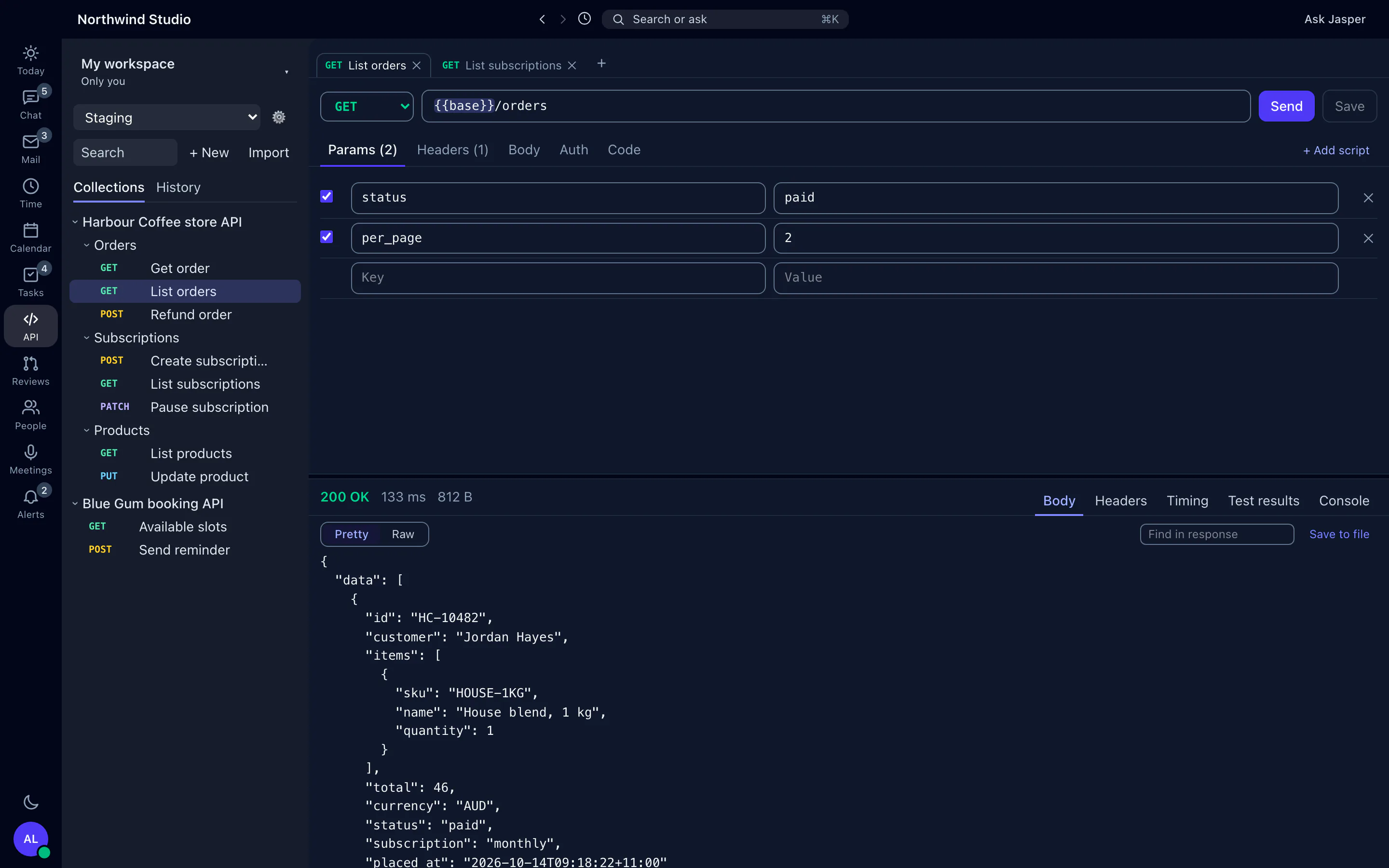Click the Save request button

point(1349,106)
